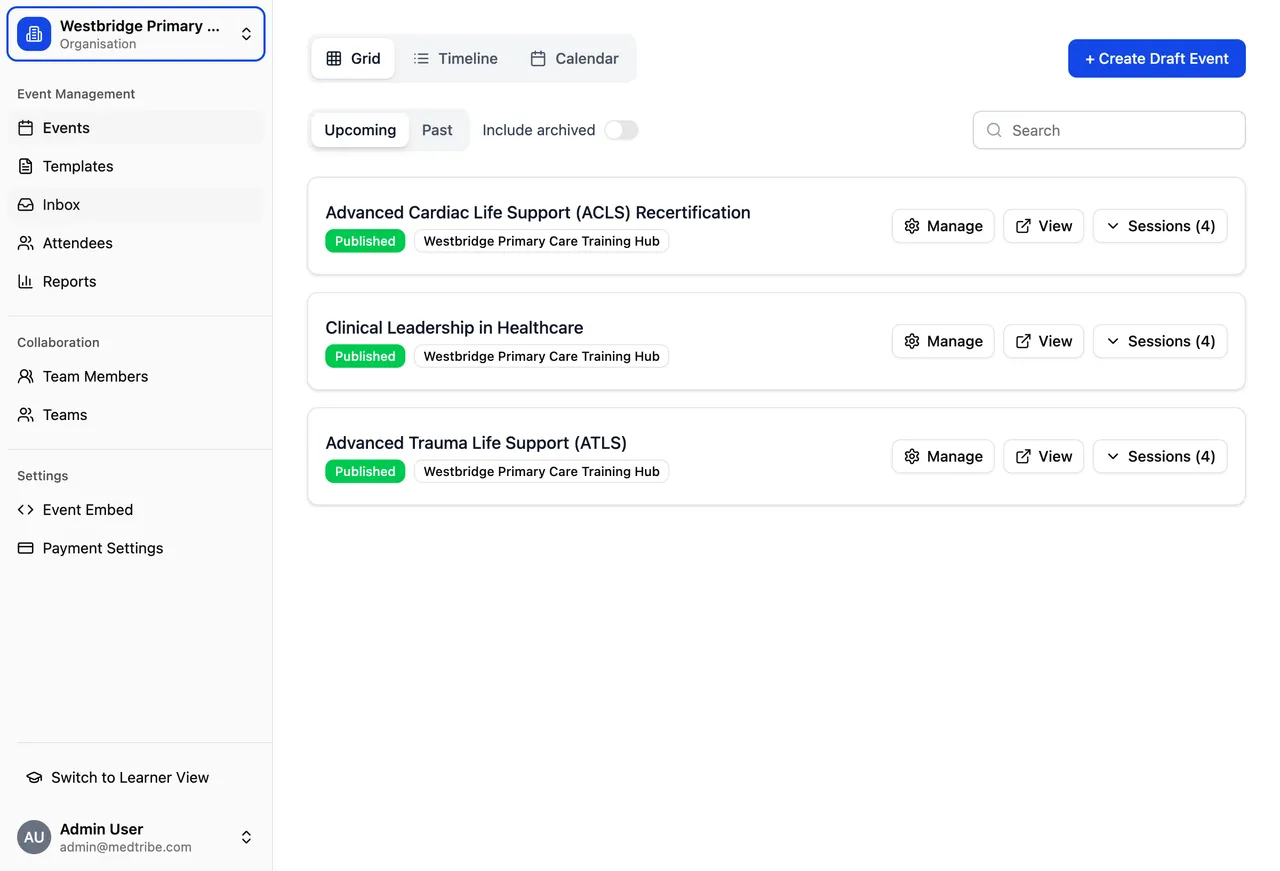Screen dimensions: 1280x871
Task: Toggle the Include archived switch
Action: pos(621,130)
